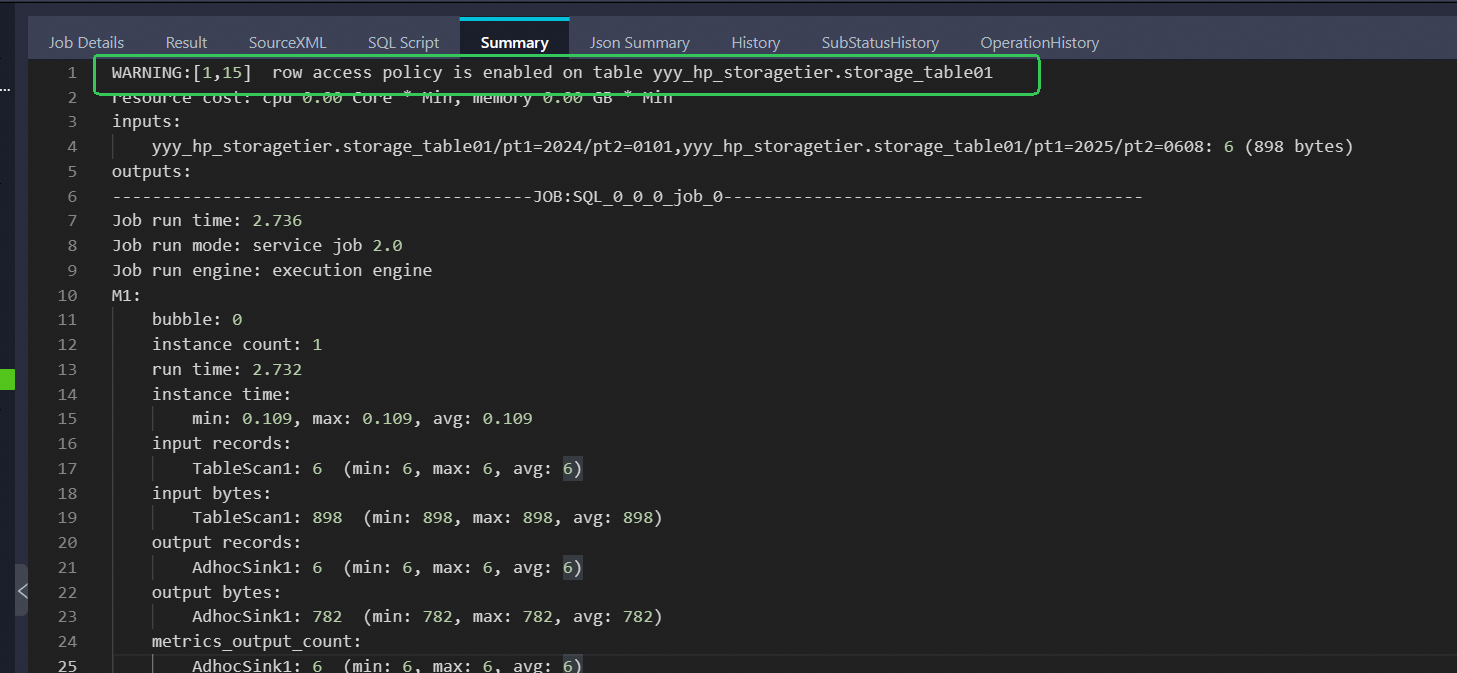Viewport: 1457px width, 673px height.
Task: Click line number 4 in the gutter
Action: pyautogui.click(x=72, y=147)
